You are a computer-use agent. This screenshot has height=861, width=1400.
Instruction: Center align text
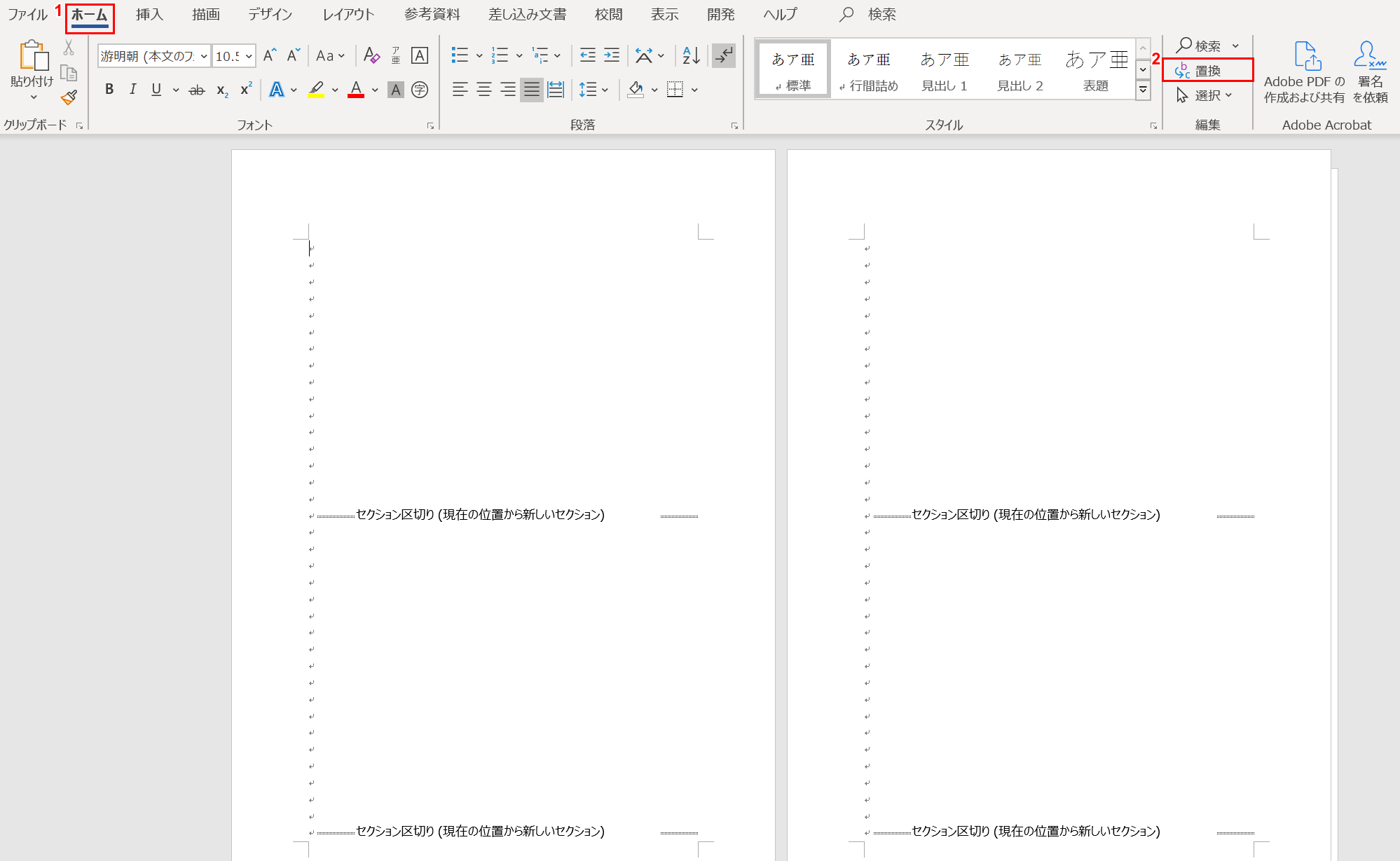[483, 90]
